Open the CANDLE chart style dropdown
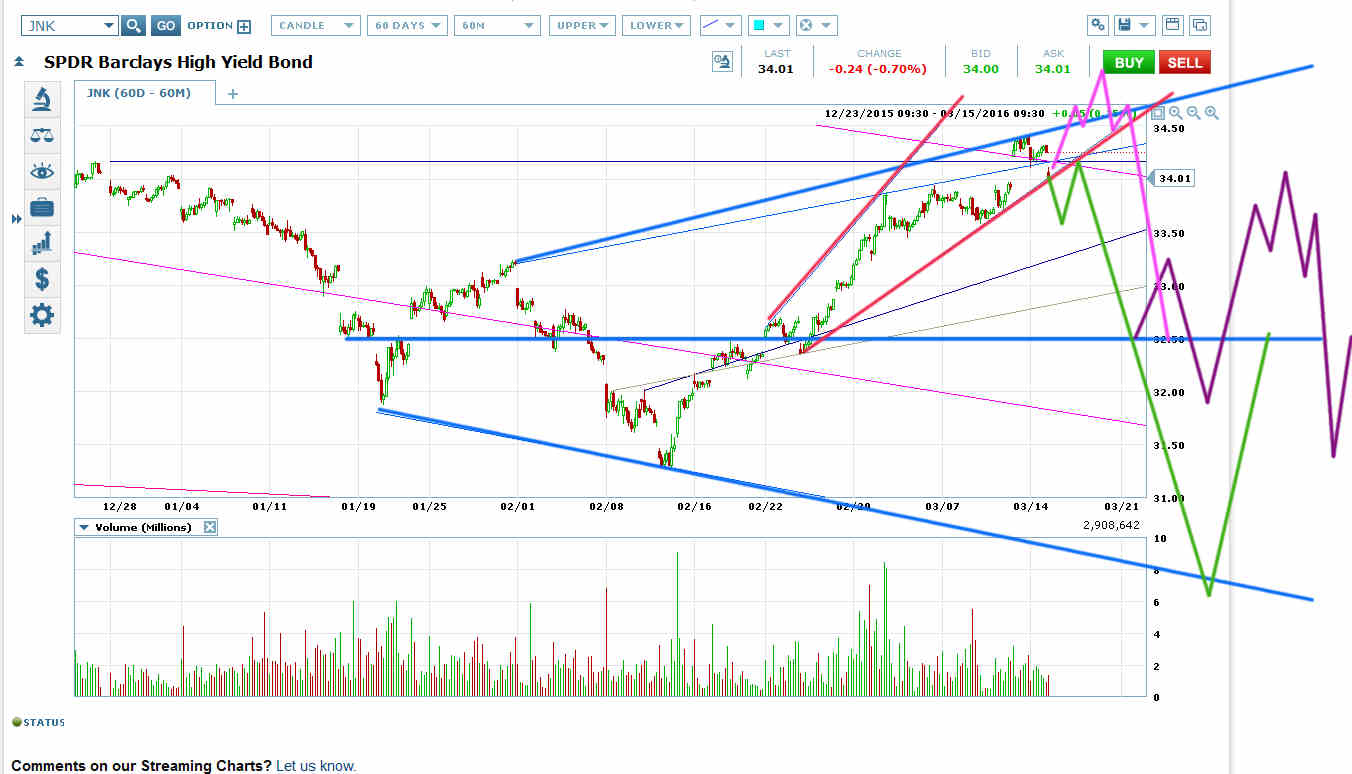Viewport: 1352px width, 774px height. tap(316, 25)
